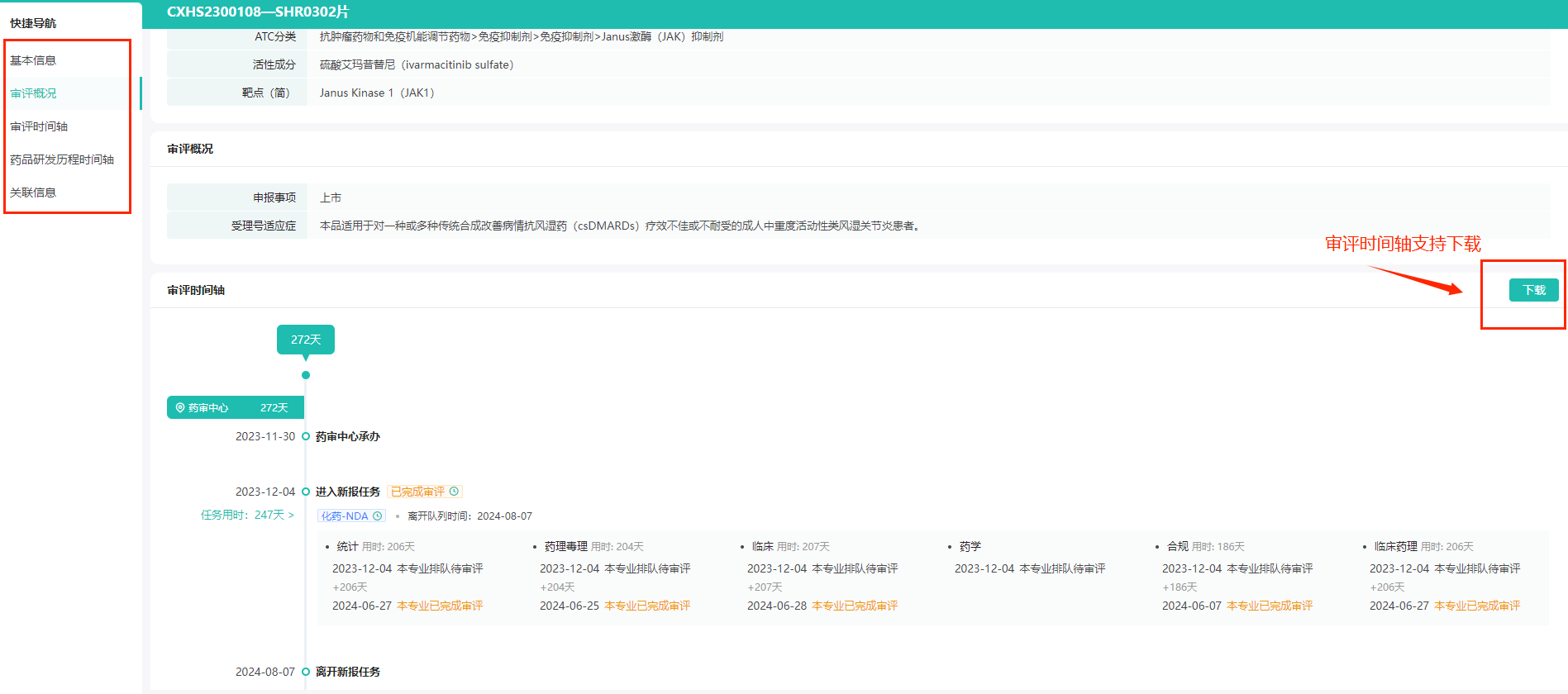Click the clock icon in 已完成审评 tag

pos(454,492)
